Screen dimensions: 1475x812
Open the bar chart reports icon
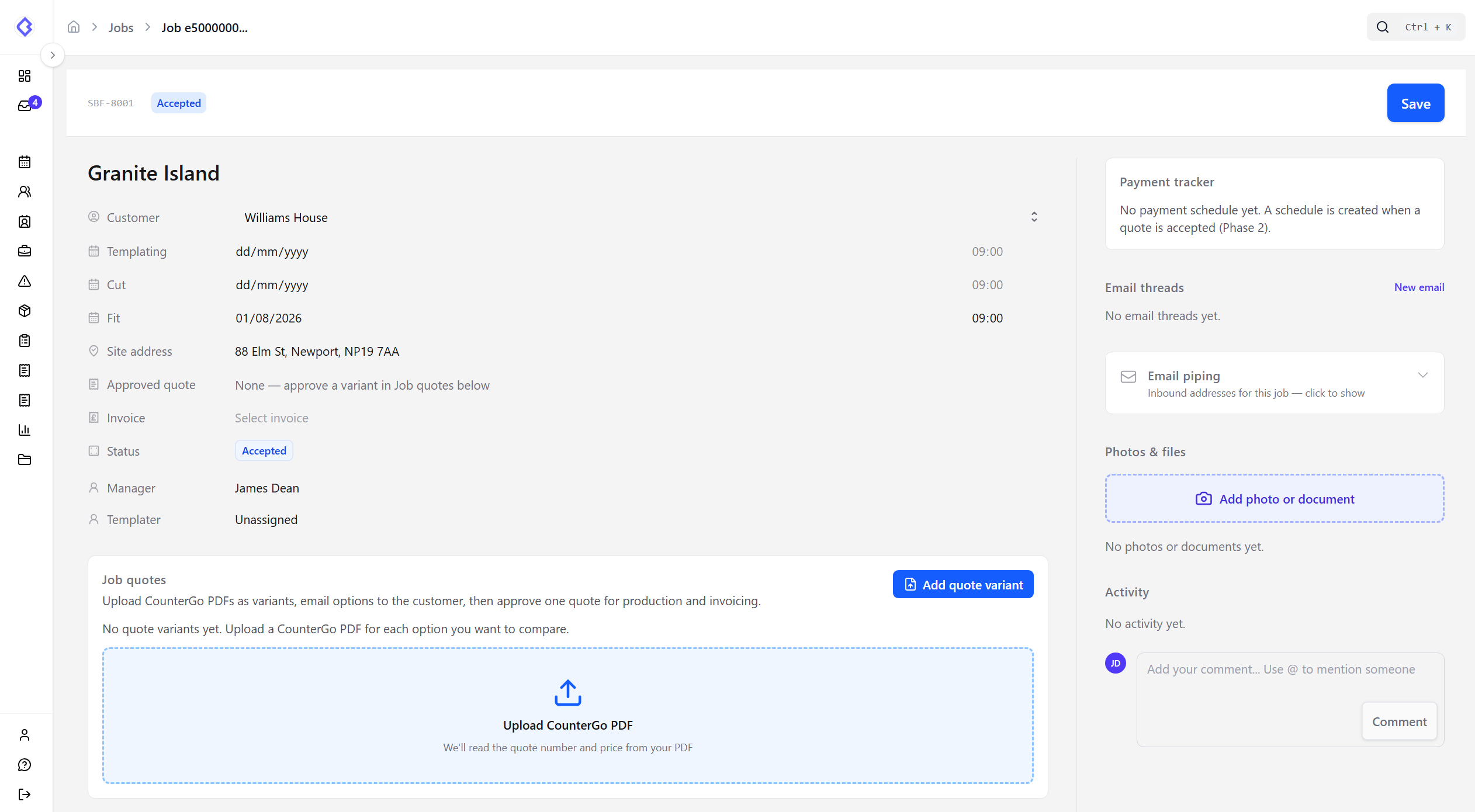pos(25,430)
